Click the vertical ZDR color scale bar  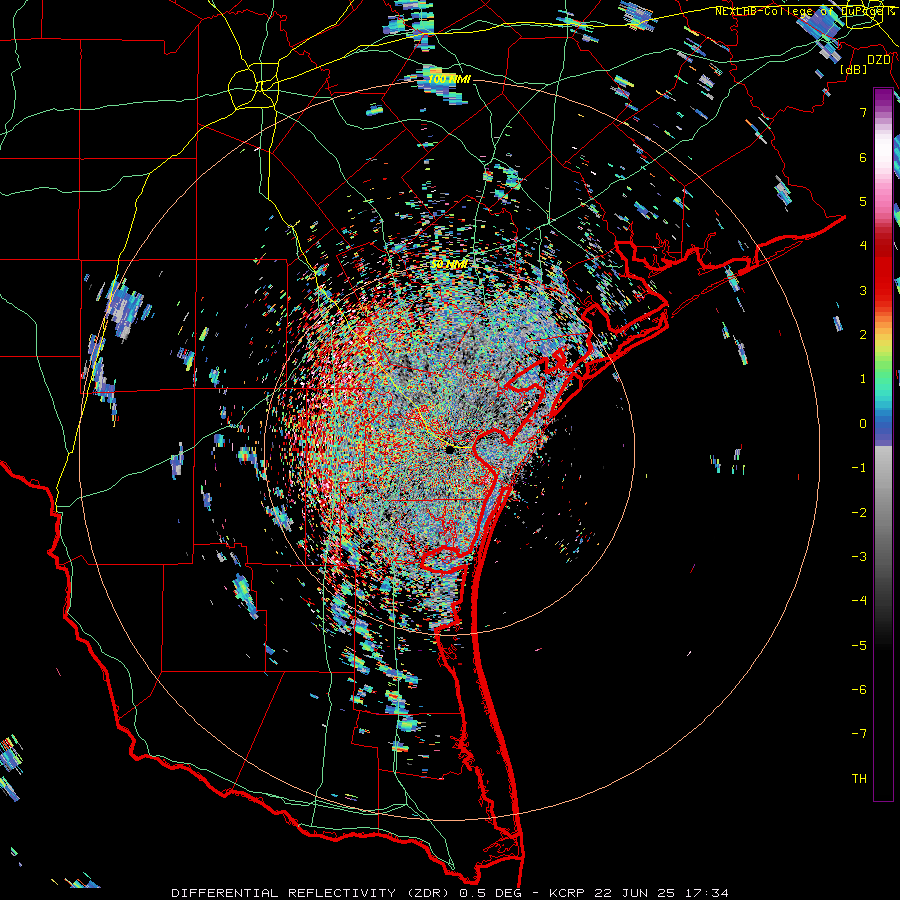883,444
